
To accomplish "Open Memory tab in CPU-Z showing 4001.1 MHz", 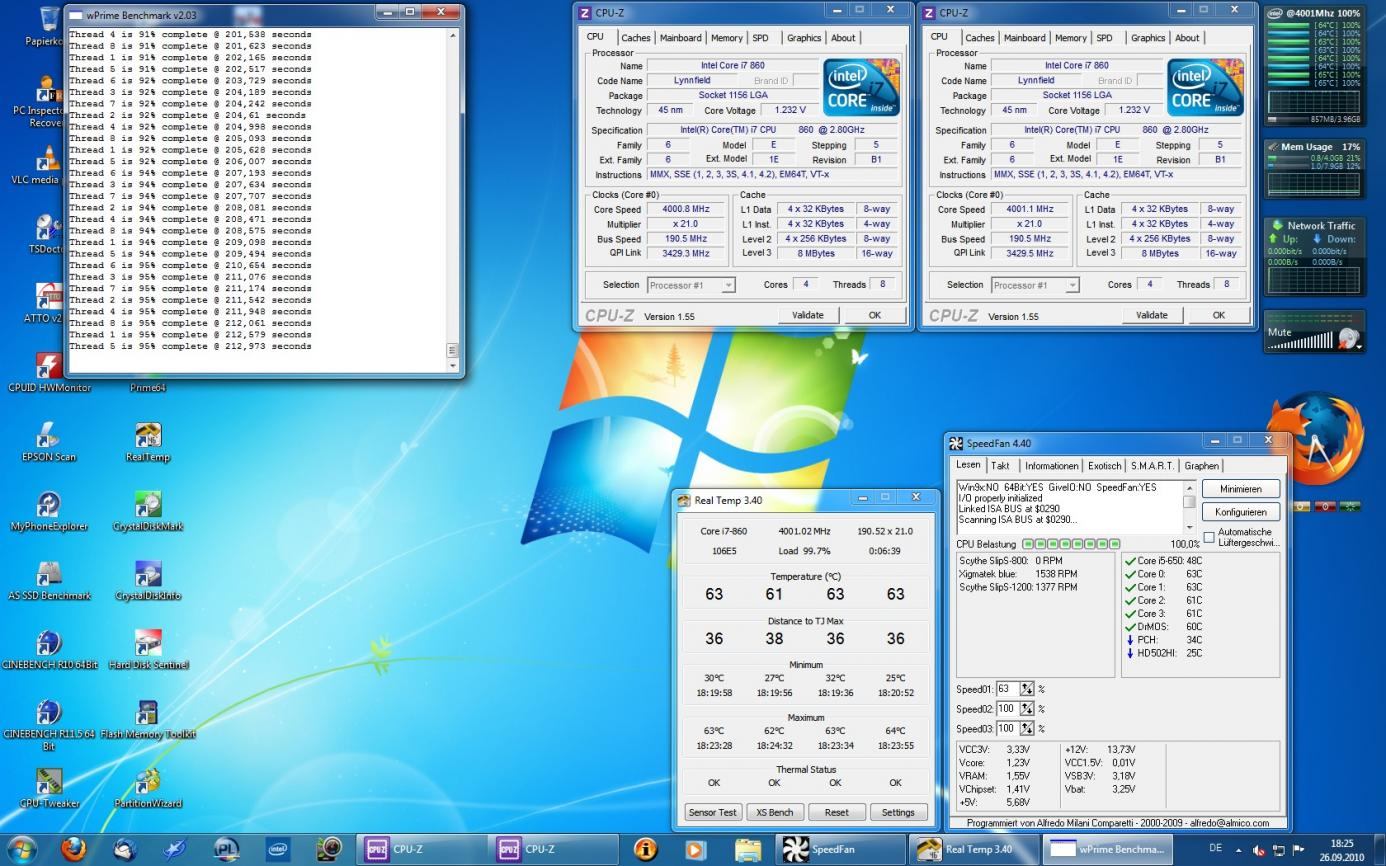I will 1070,38.
